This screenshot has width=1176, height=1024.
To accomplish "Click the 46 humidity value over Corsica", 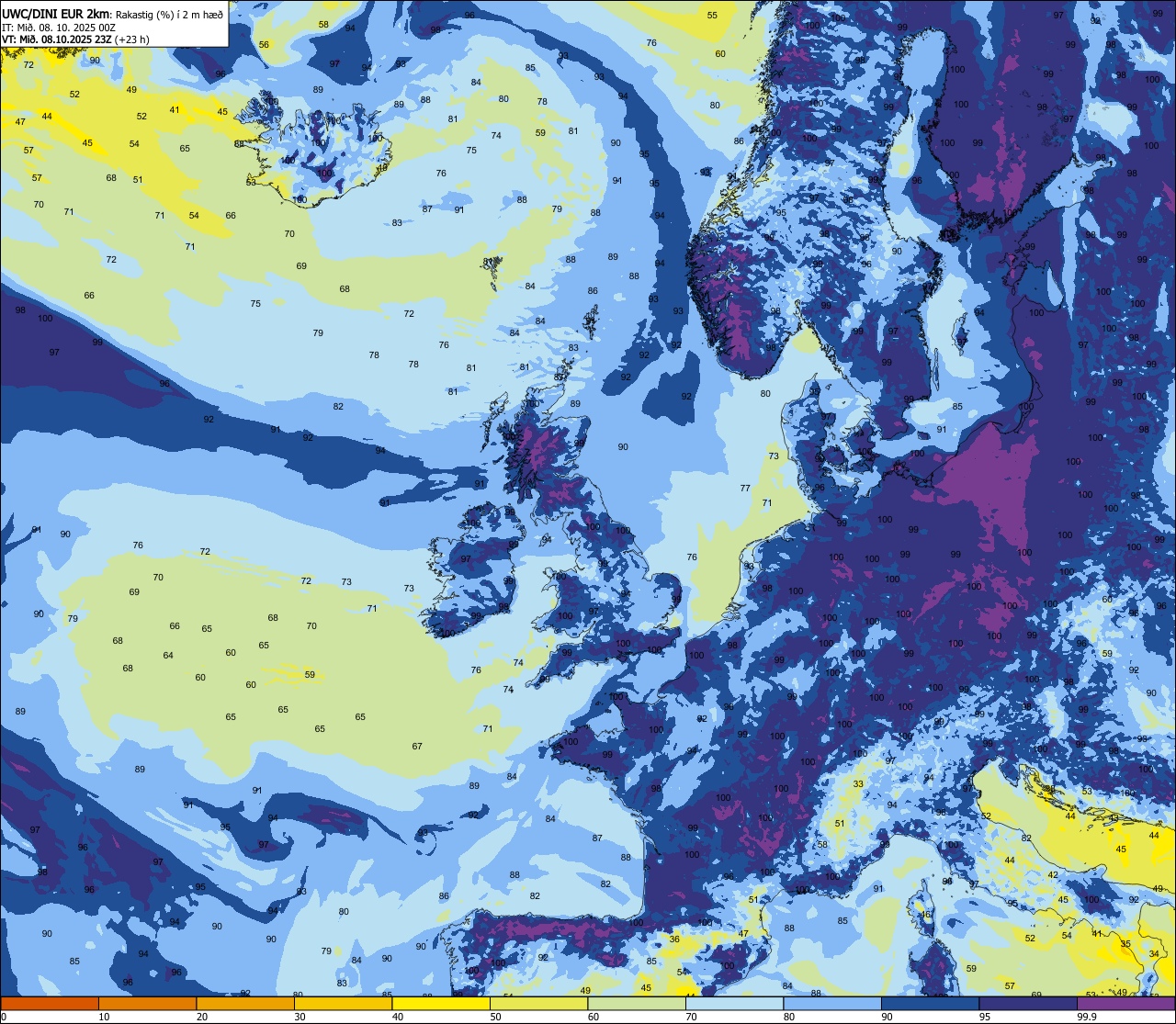I will pyautogui.click(x=926, y=915).
